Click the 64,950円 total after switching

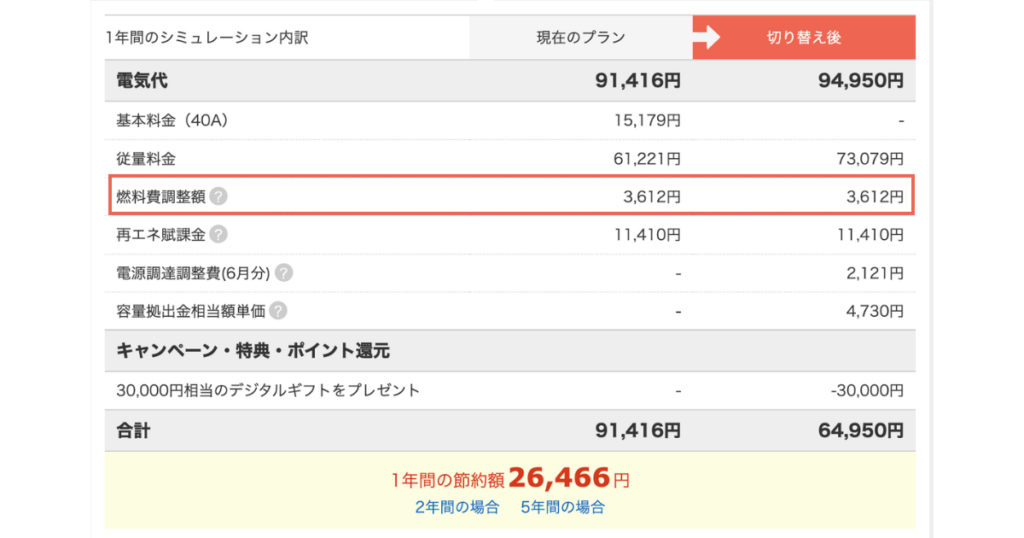click(x=861, y=431)
